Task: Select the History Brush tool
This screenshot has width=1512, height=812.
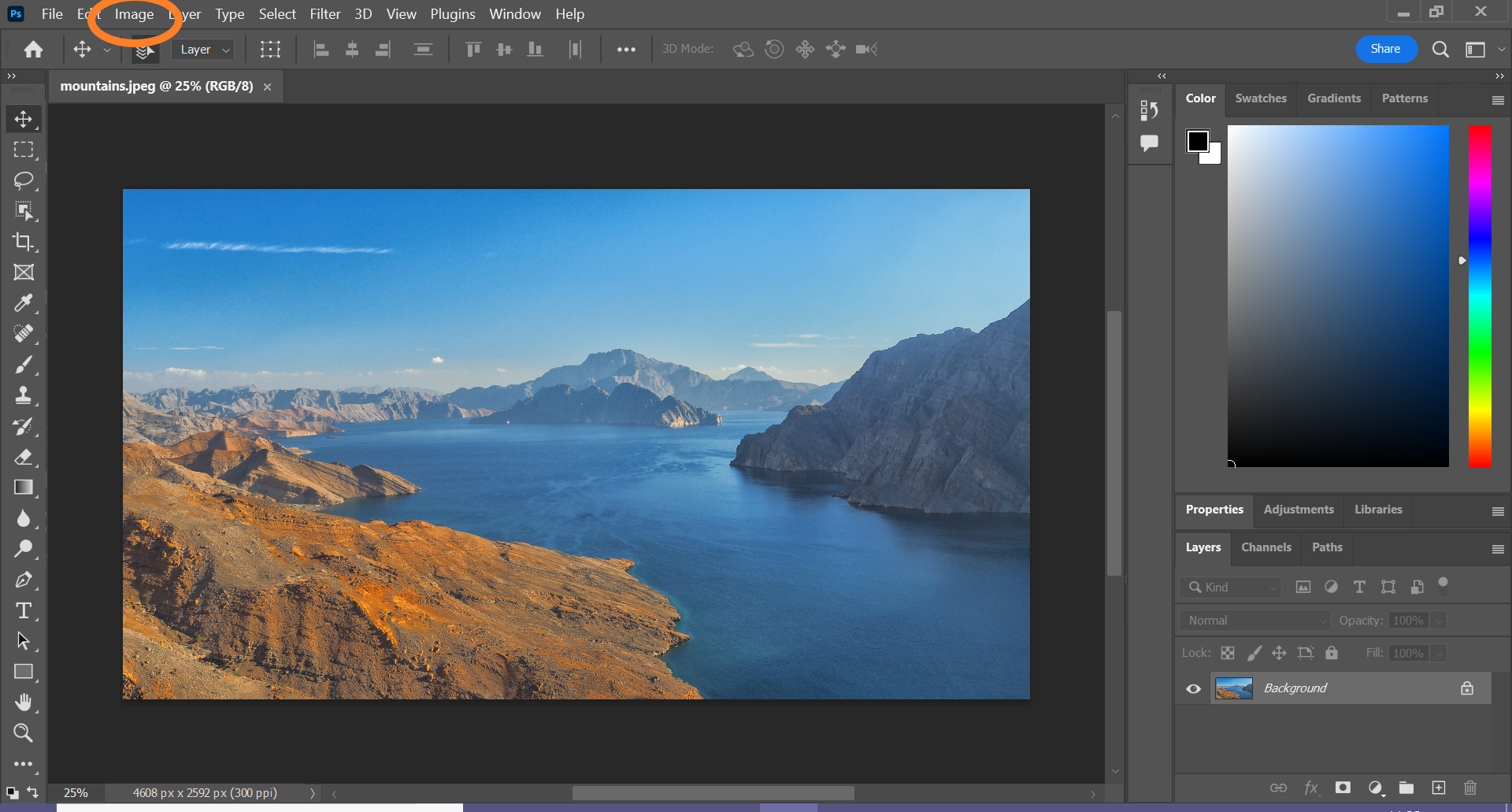Action: [24, 426]
